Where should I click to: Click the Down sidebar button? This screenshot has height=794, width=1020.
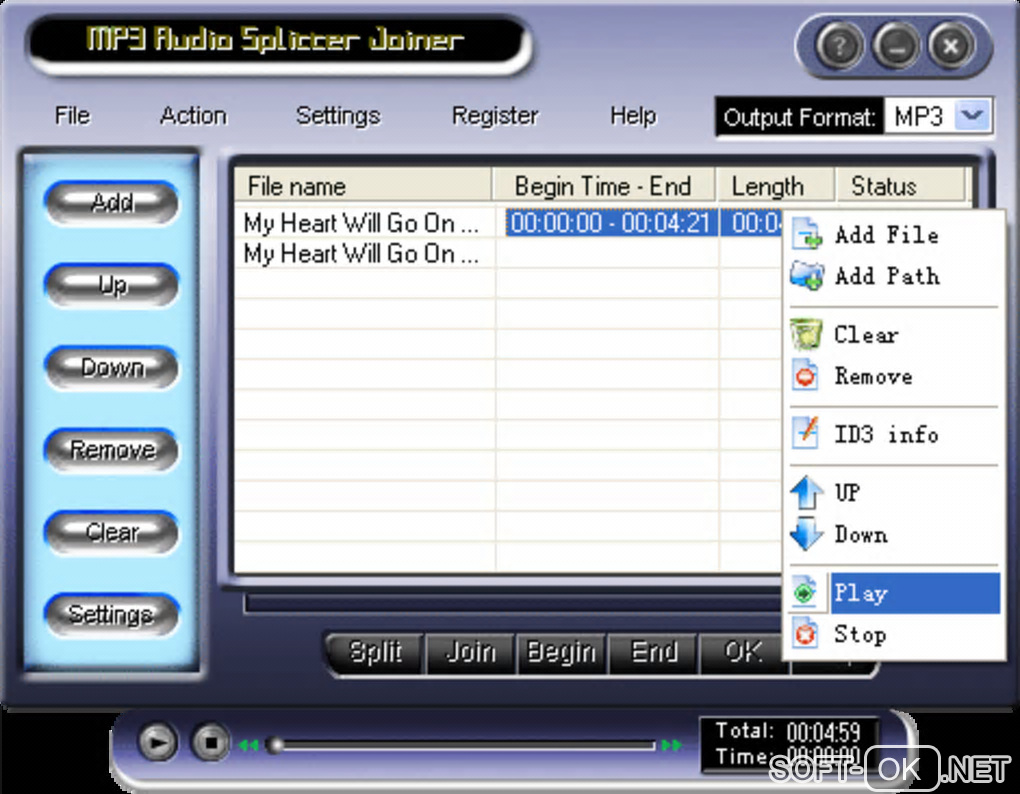(111, 367)
